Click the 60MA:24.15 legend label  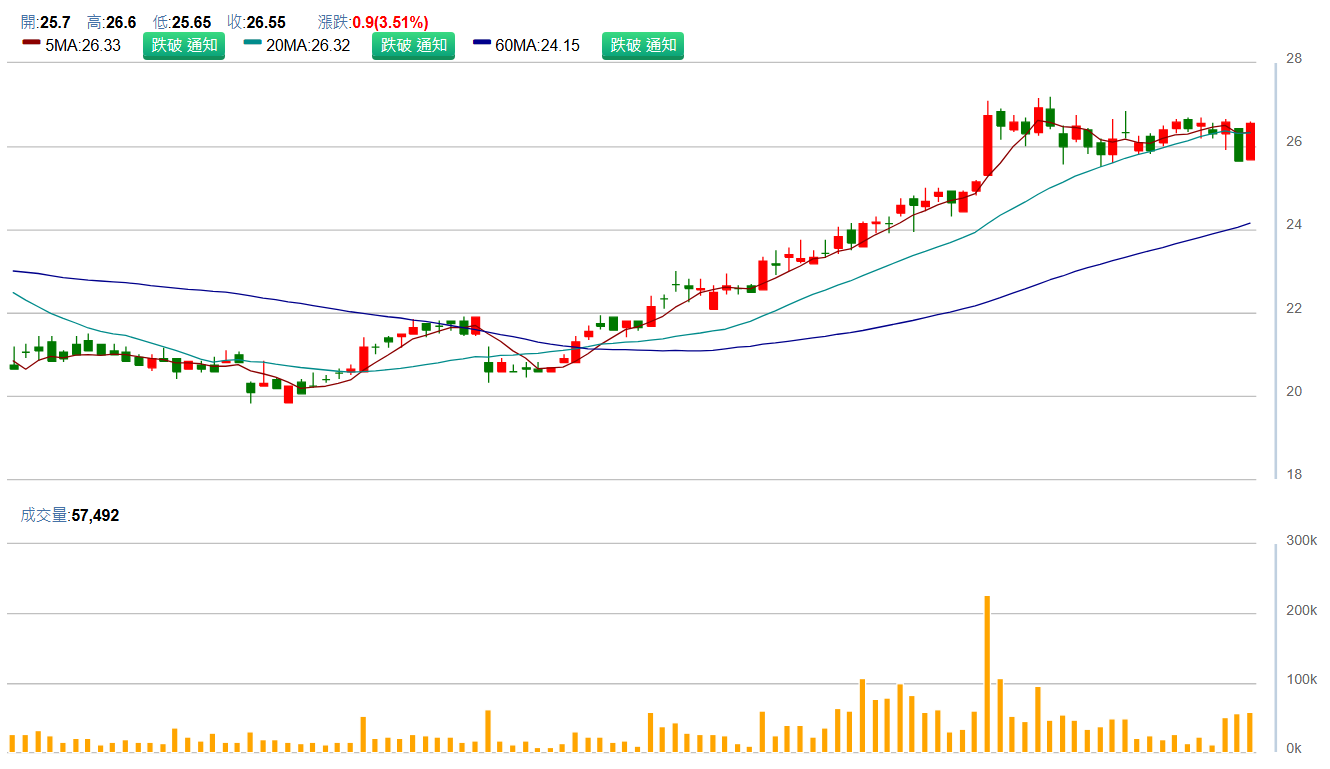[537, 46]
